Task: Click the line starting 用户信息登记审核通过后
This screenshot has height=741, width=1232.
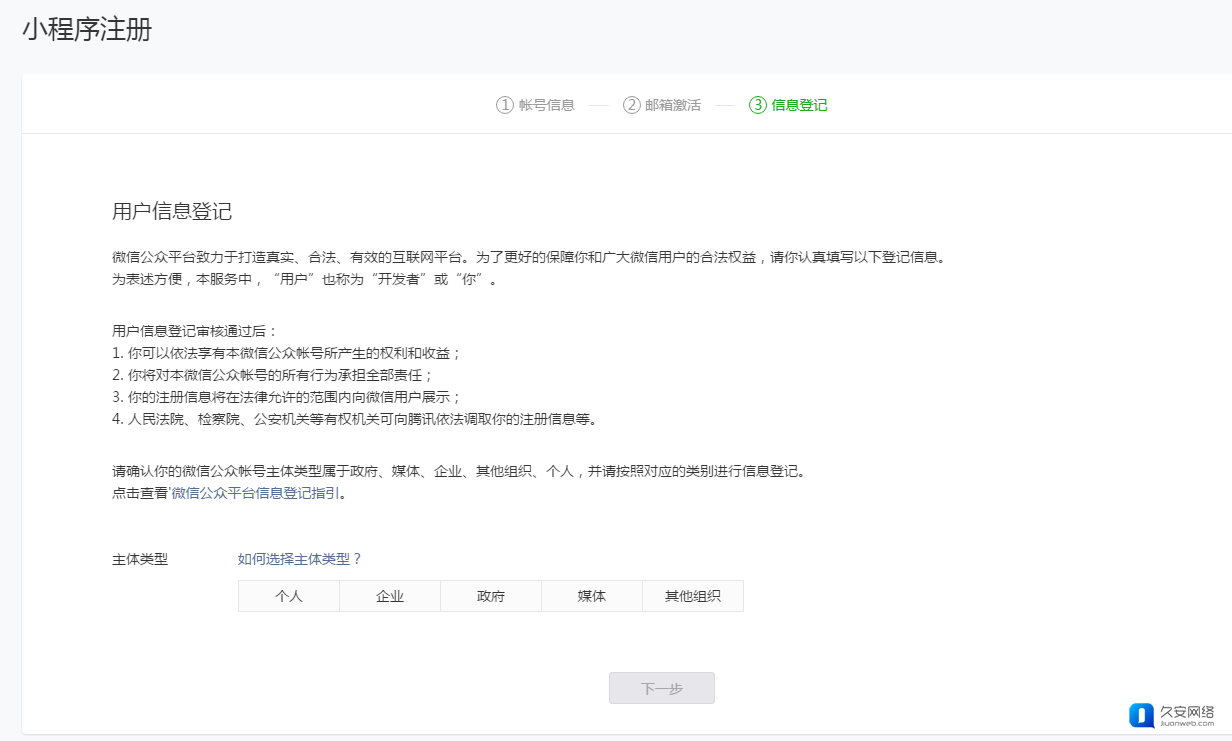Action: click(194, 331)
